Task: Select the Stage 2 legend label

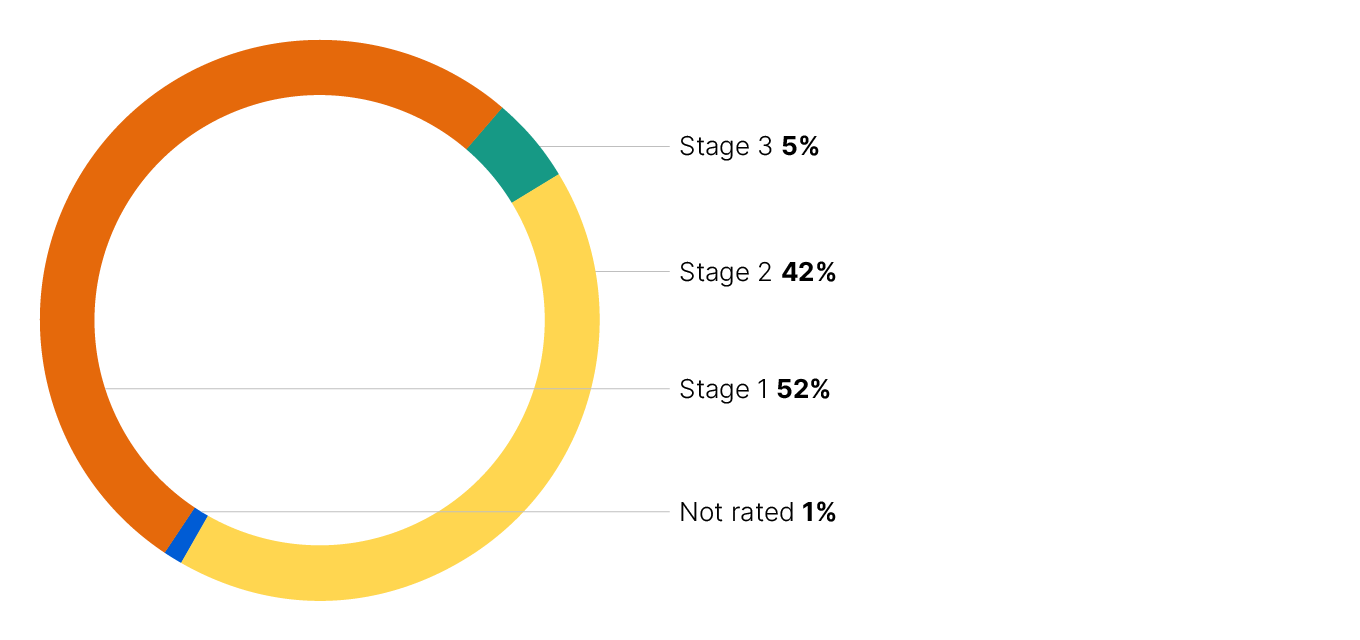Action: point(726,272)
